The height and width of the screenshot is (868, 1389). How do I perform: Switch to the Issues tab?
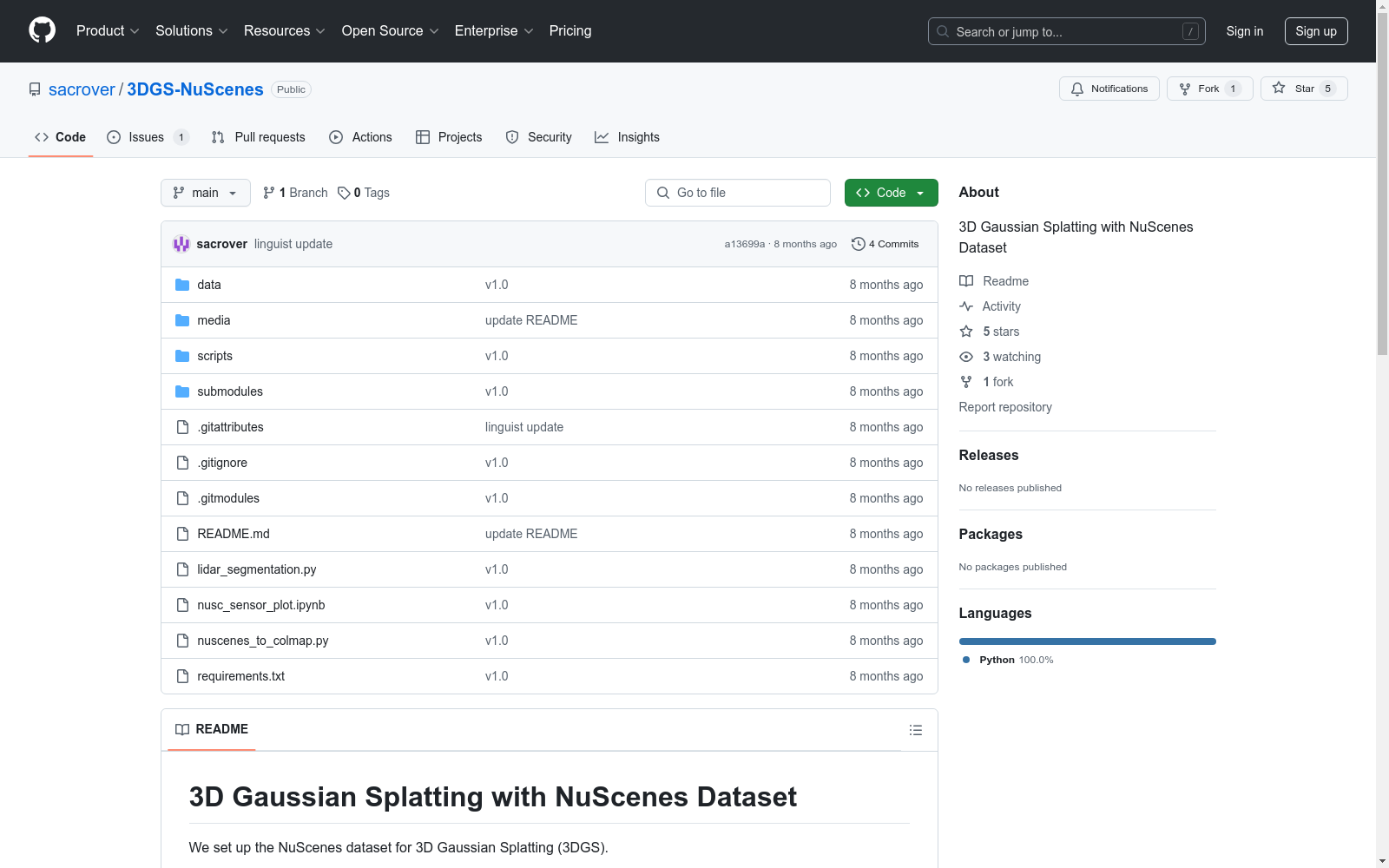point(148,137)
